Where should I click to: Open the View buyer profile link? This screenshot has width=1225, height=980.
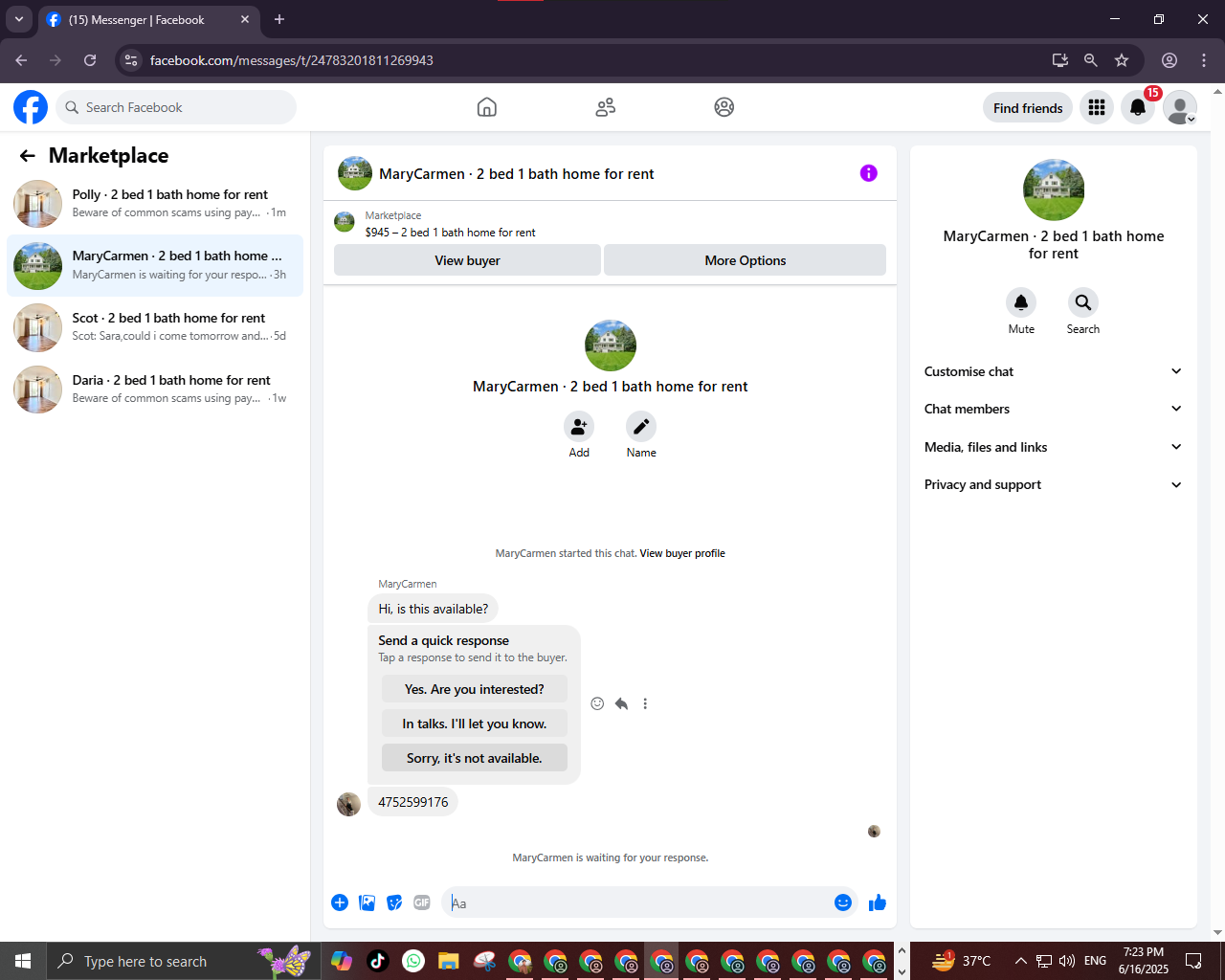(x=682, y=553)
